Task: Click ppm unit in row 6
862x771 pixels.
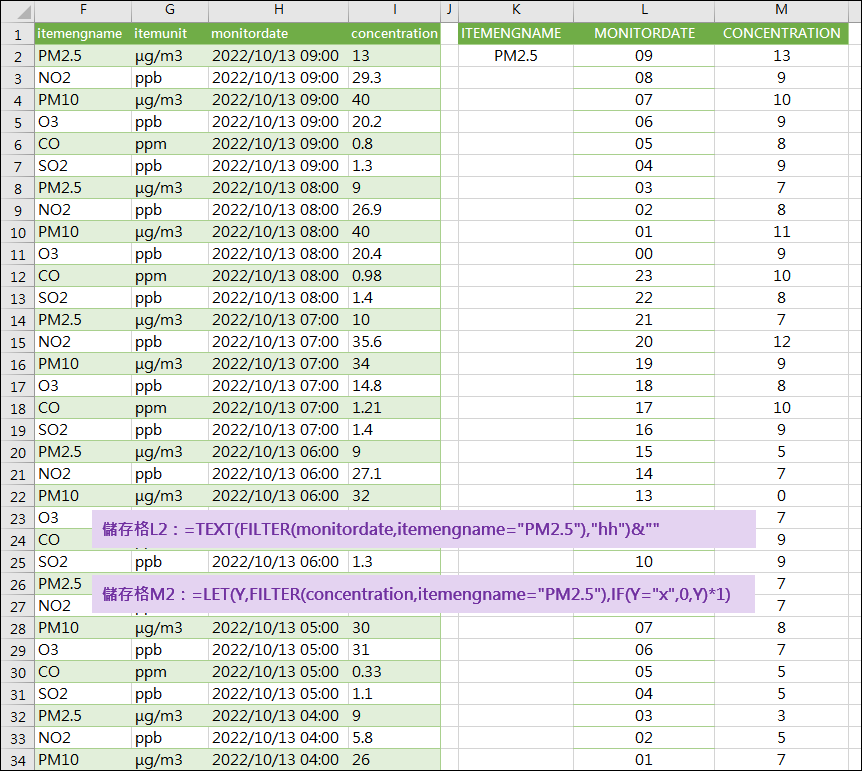Action: [170, 144]
